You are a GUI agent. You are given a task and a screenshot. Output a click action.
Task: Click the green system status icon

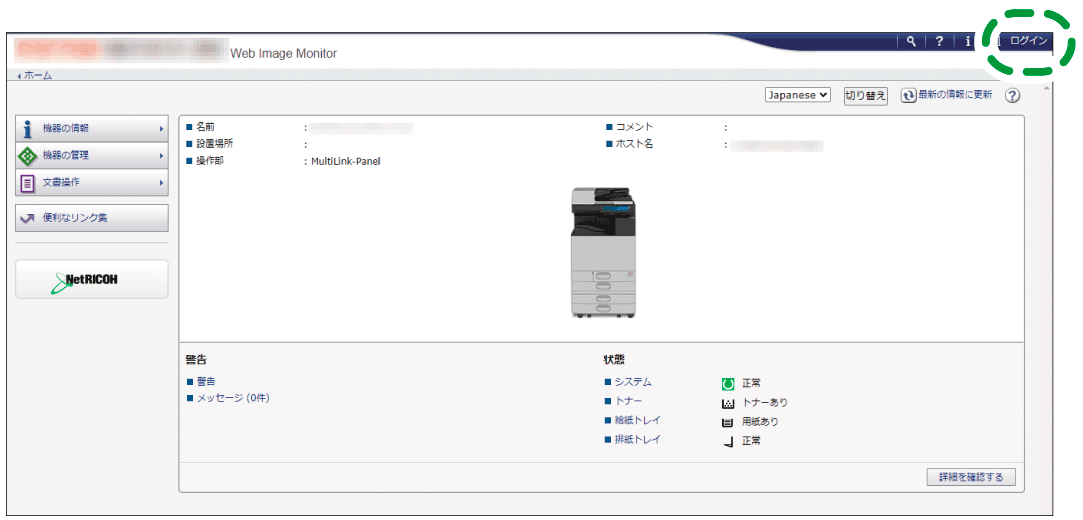pyautogui.click(x=728, y=383)
